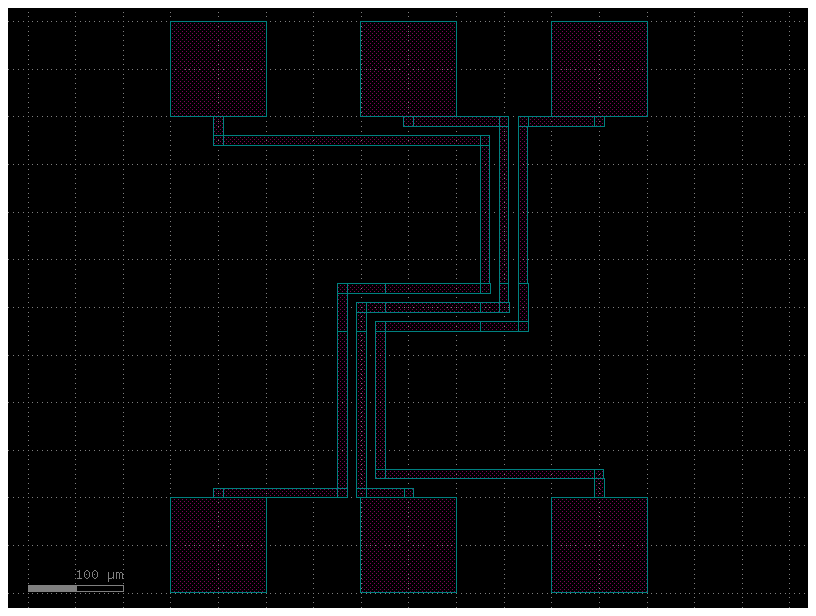Click the 100 µm scale bar
Viewport: 816px width, 616px height.
(x=75, y=588)
